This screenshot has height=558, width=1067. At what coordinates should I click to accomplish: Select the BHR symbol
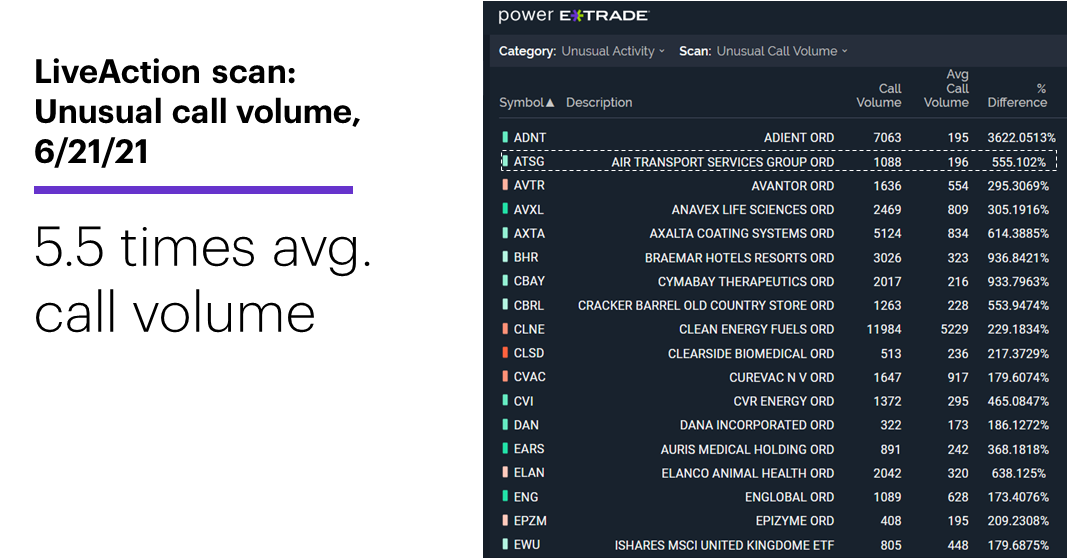(x=526, y=257)
